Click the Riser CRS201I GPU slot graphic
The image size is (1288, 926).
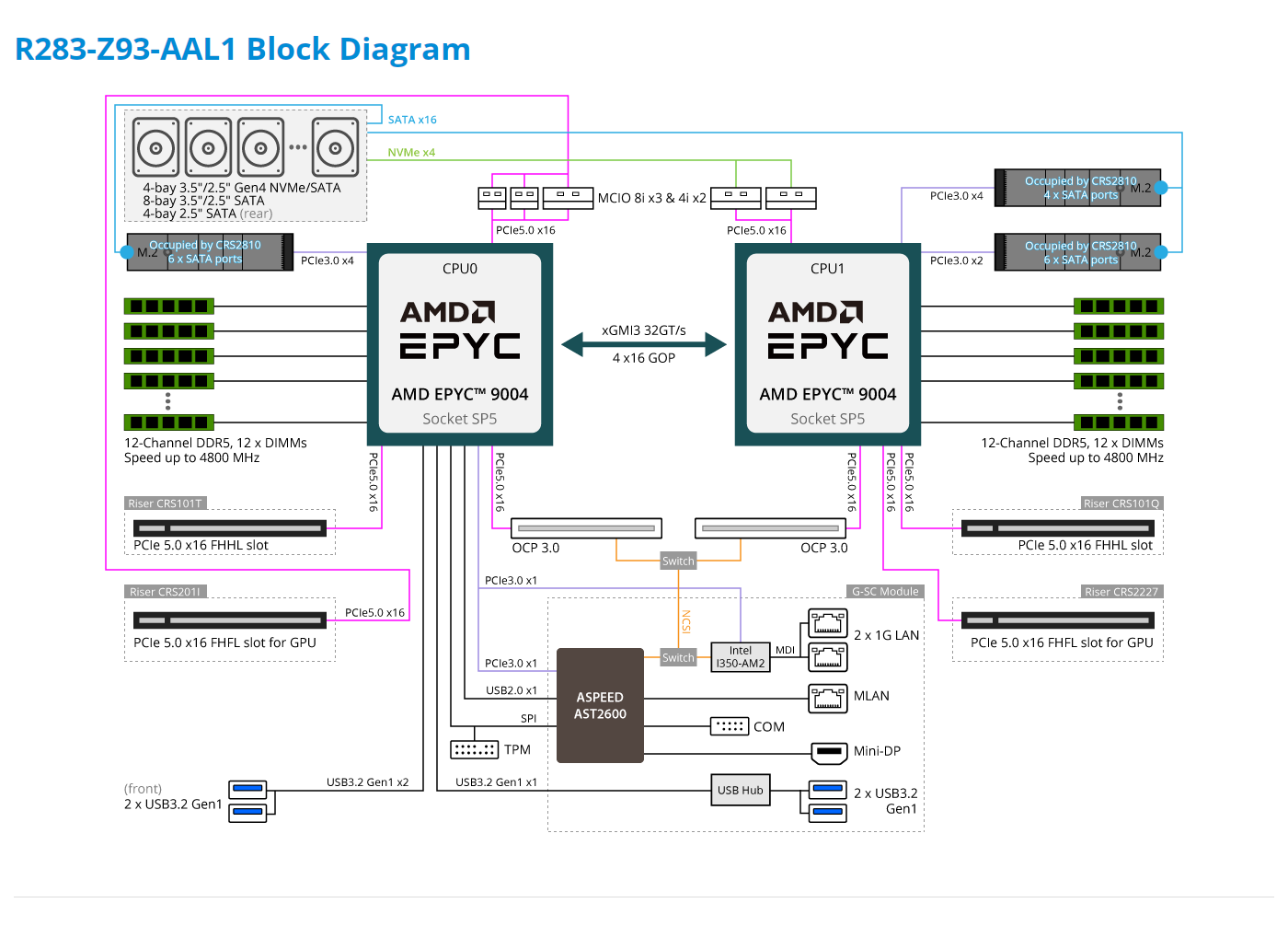(x=230, y=620)
